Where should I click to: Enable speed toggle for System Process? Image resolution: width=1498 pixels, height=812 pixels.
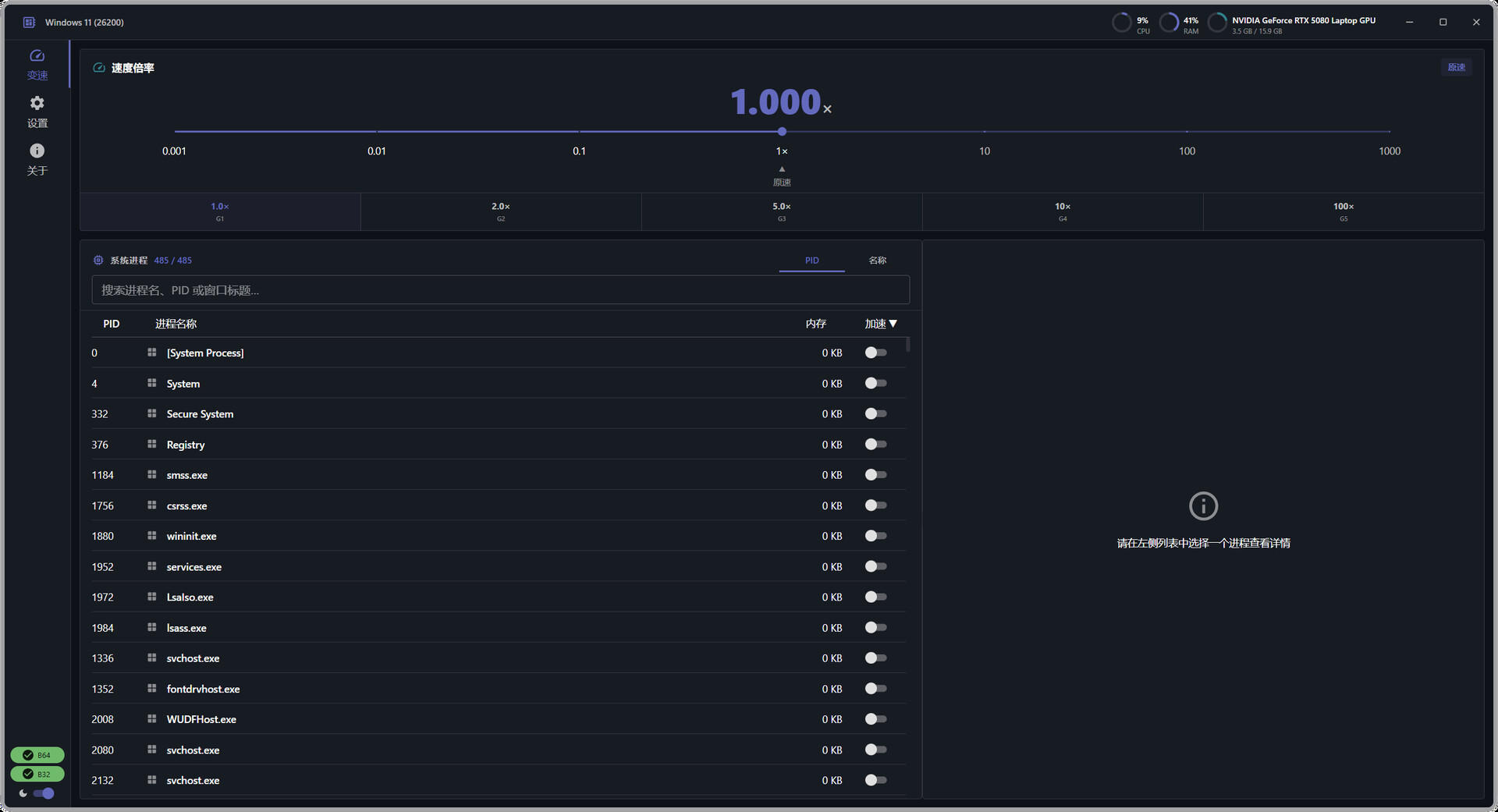point(875,353)
